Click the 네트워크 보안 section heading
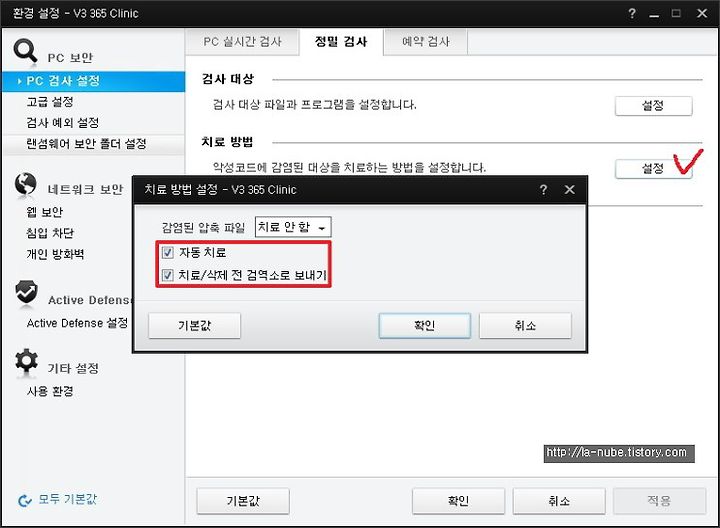The image size is (720, 528). (85, 189)
